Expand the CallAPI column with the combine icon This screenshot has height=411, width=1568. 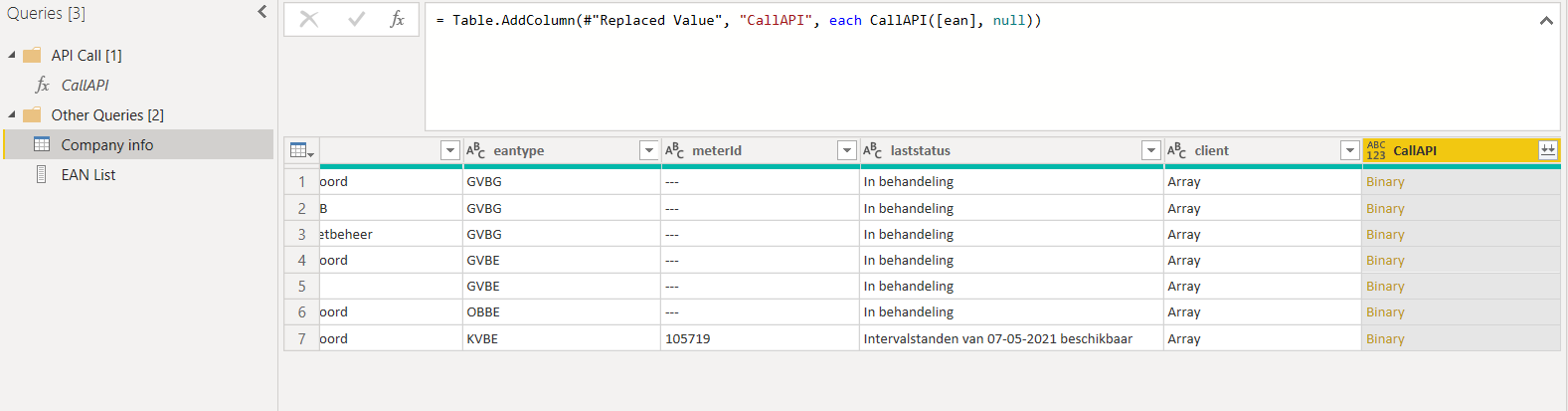point(1547,150)
